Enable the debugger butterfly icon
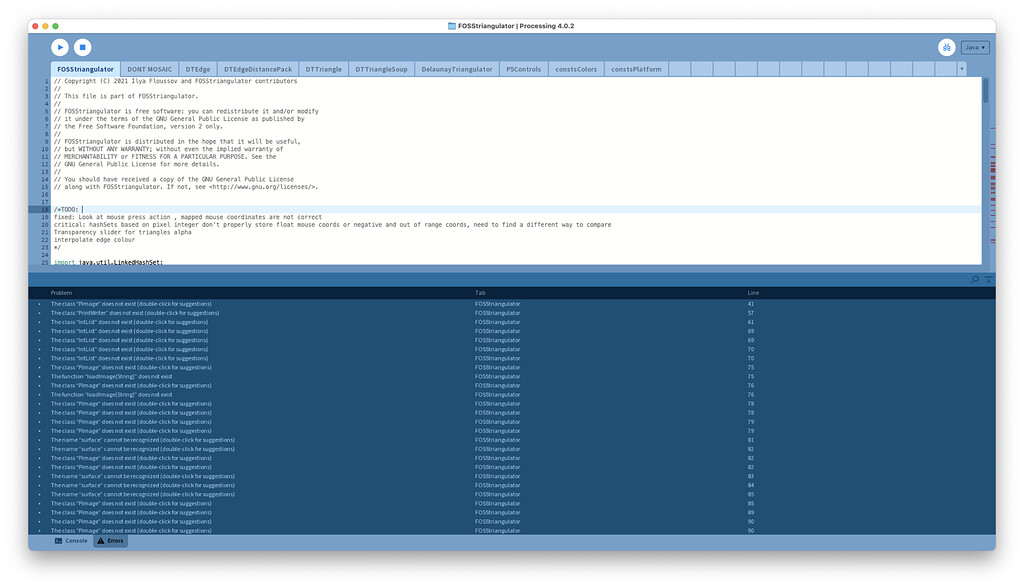 click(946, 46)
